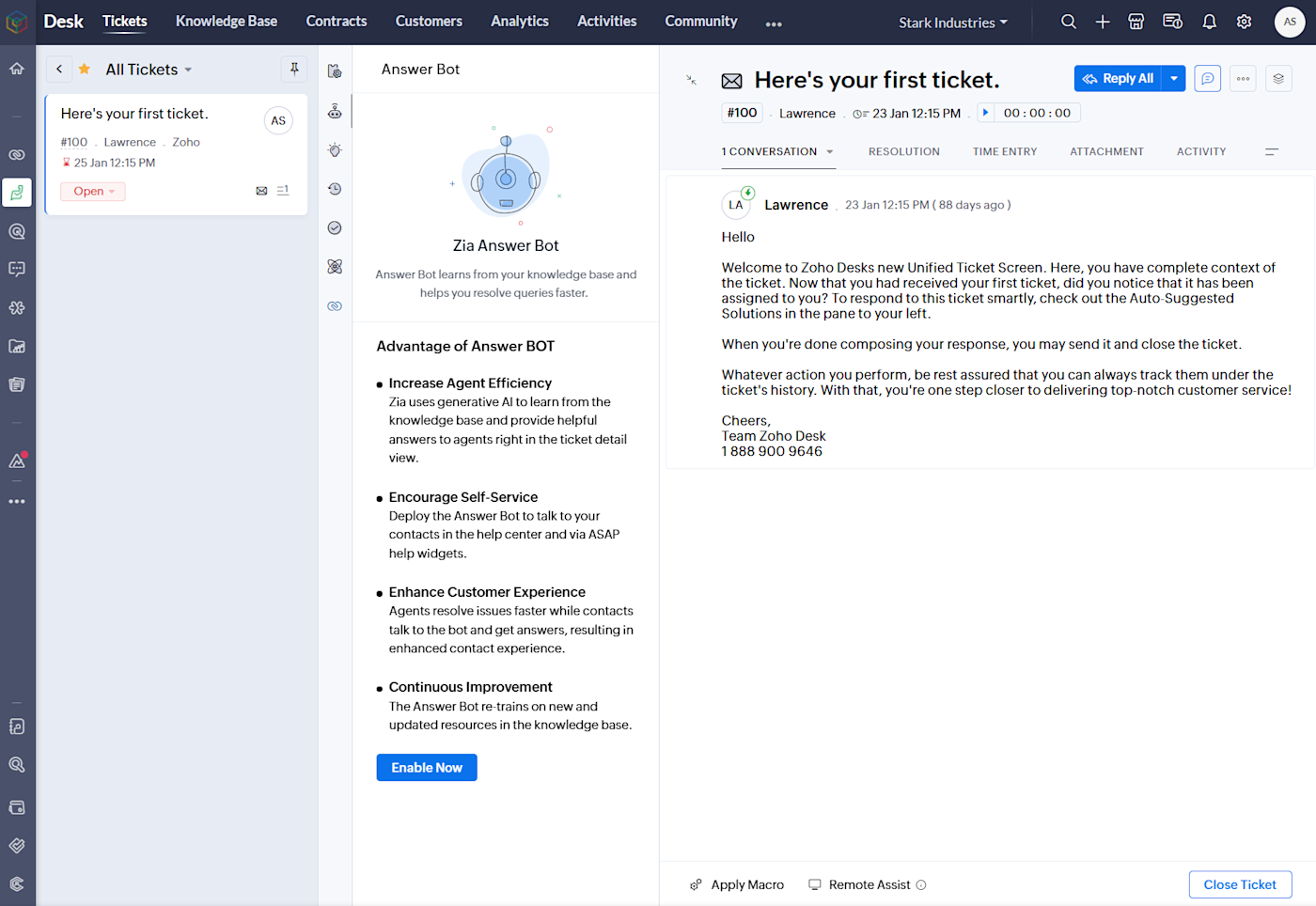Click the magnifier-with-circle icon in lower left sidebar
This screenshot has width=1316, height=906.
click(17, 765)
